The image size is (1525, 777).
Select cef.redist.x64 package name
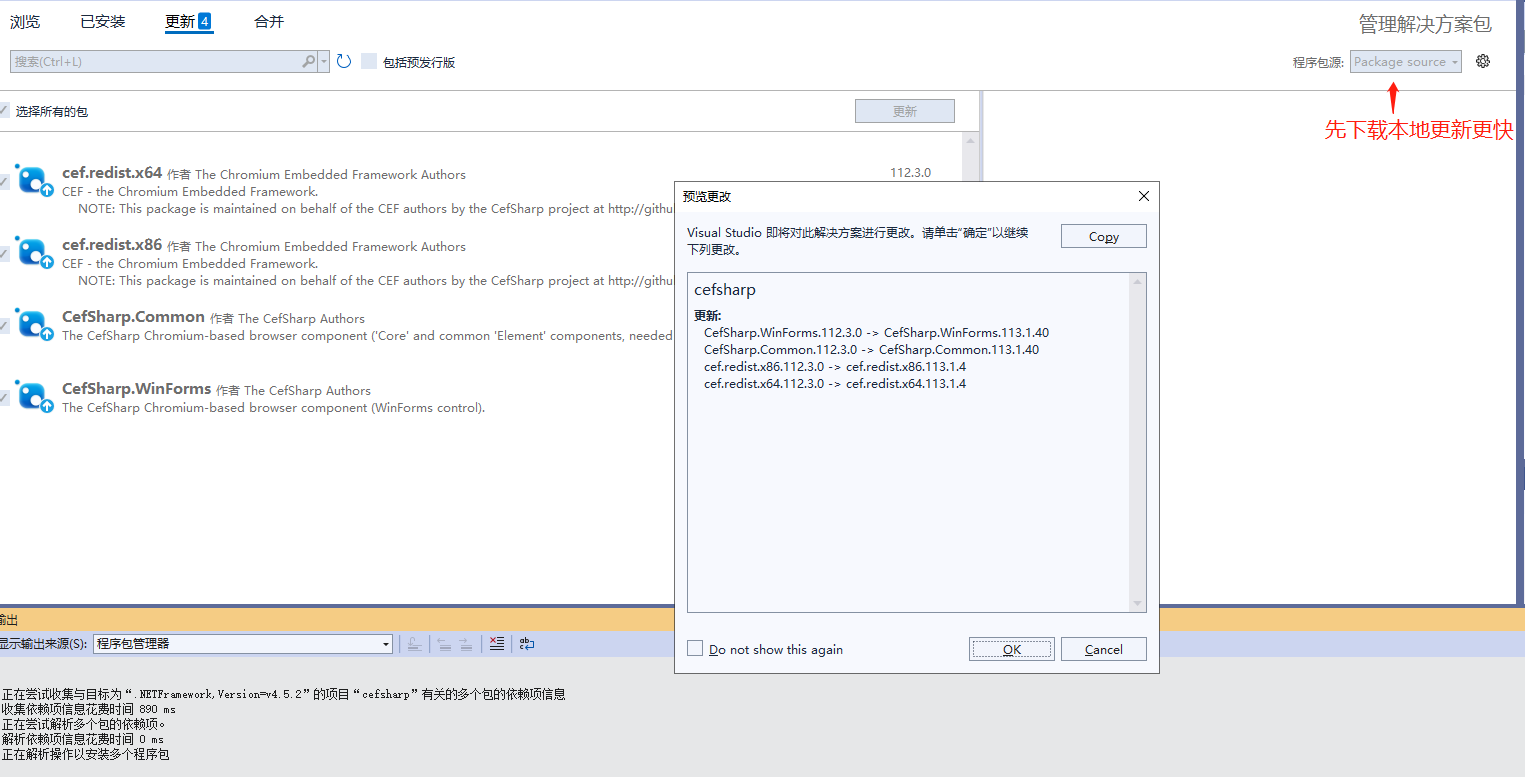tap(112, 173)
